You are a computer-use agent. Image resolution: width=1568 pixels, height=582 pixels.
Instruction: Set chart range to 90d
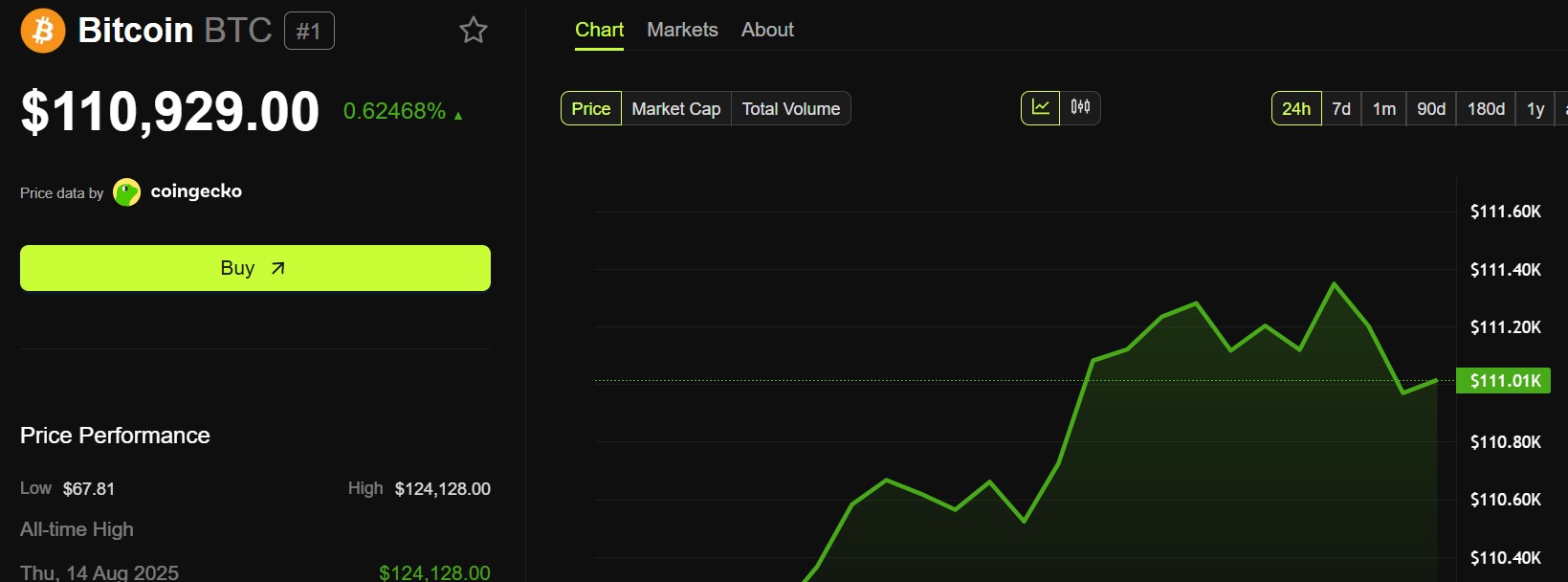tap(1431, 108)
